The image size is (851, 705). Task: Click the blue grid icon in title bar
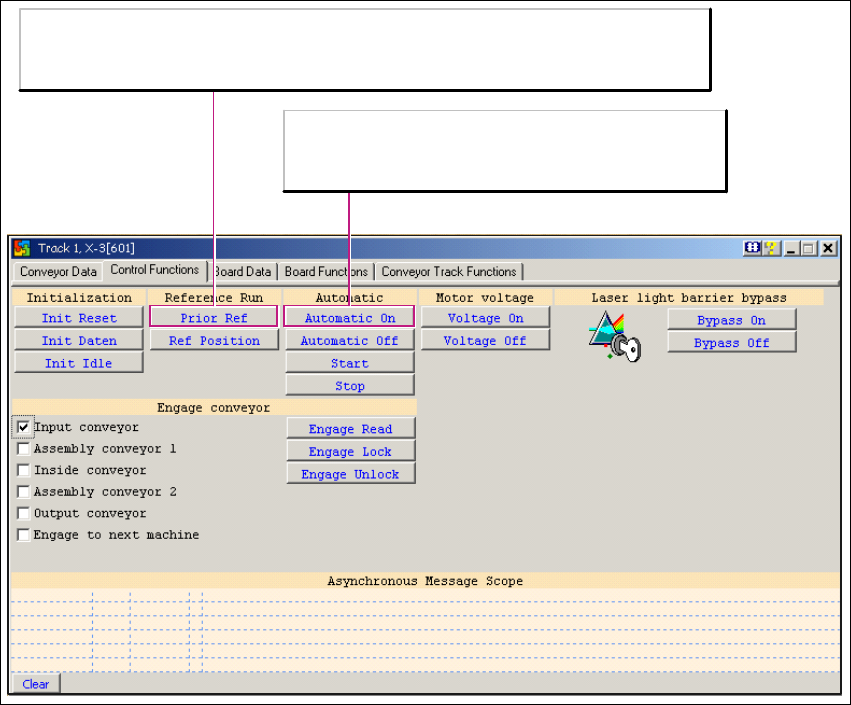pyautogui.click(x=753, y=249)
